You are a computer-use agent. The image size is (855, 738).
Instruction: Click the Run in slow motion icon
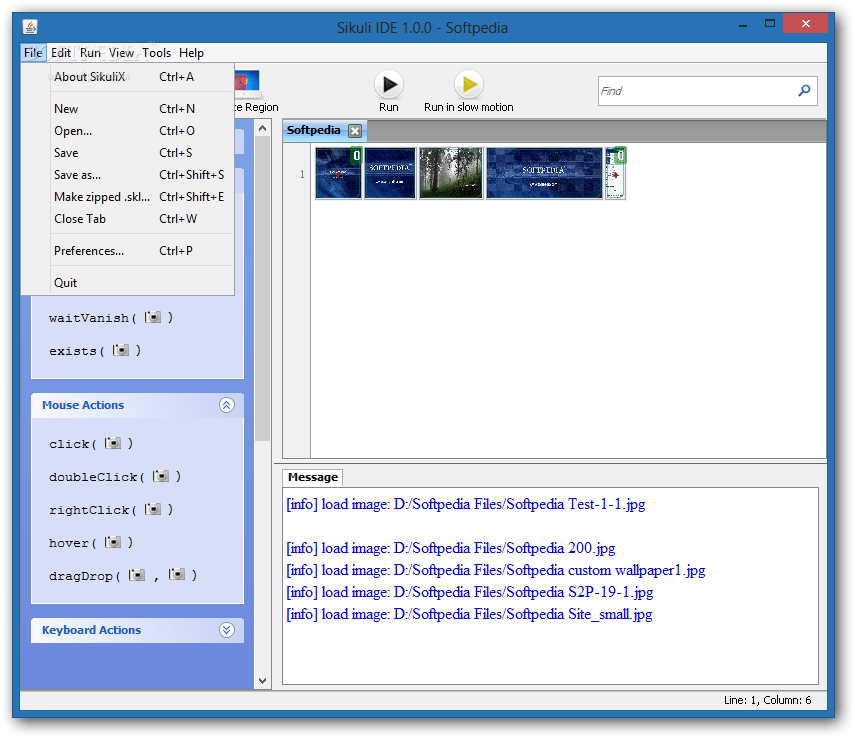point(468,84)
